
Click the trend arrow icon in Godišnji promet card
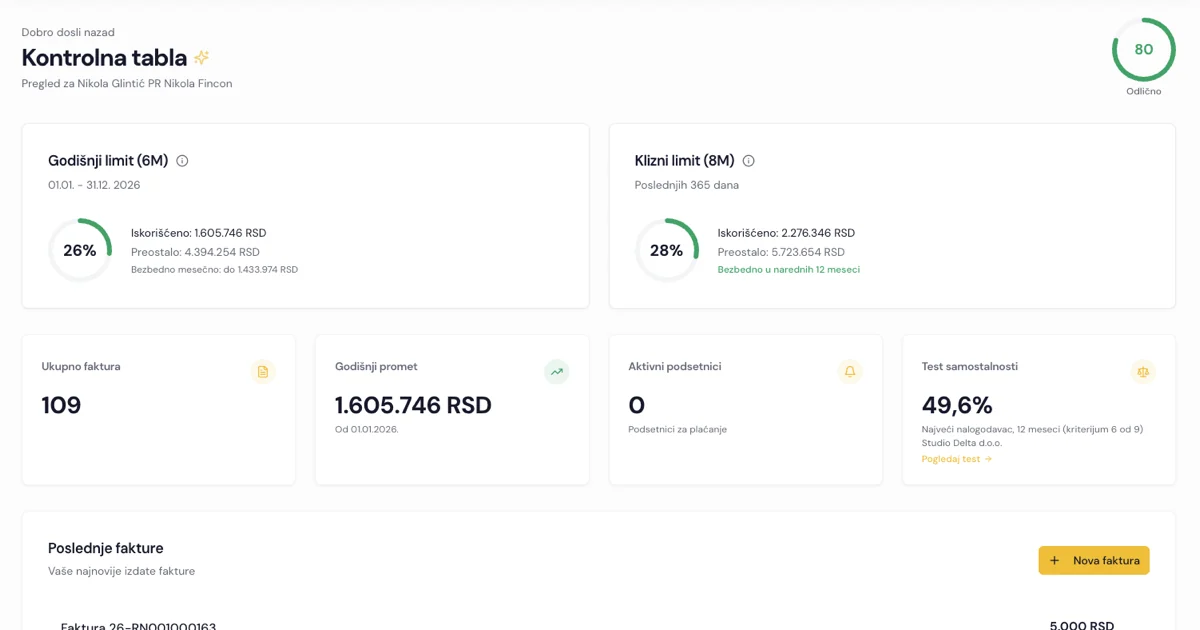[x=556, y=372]
